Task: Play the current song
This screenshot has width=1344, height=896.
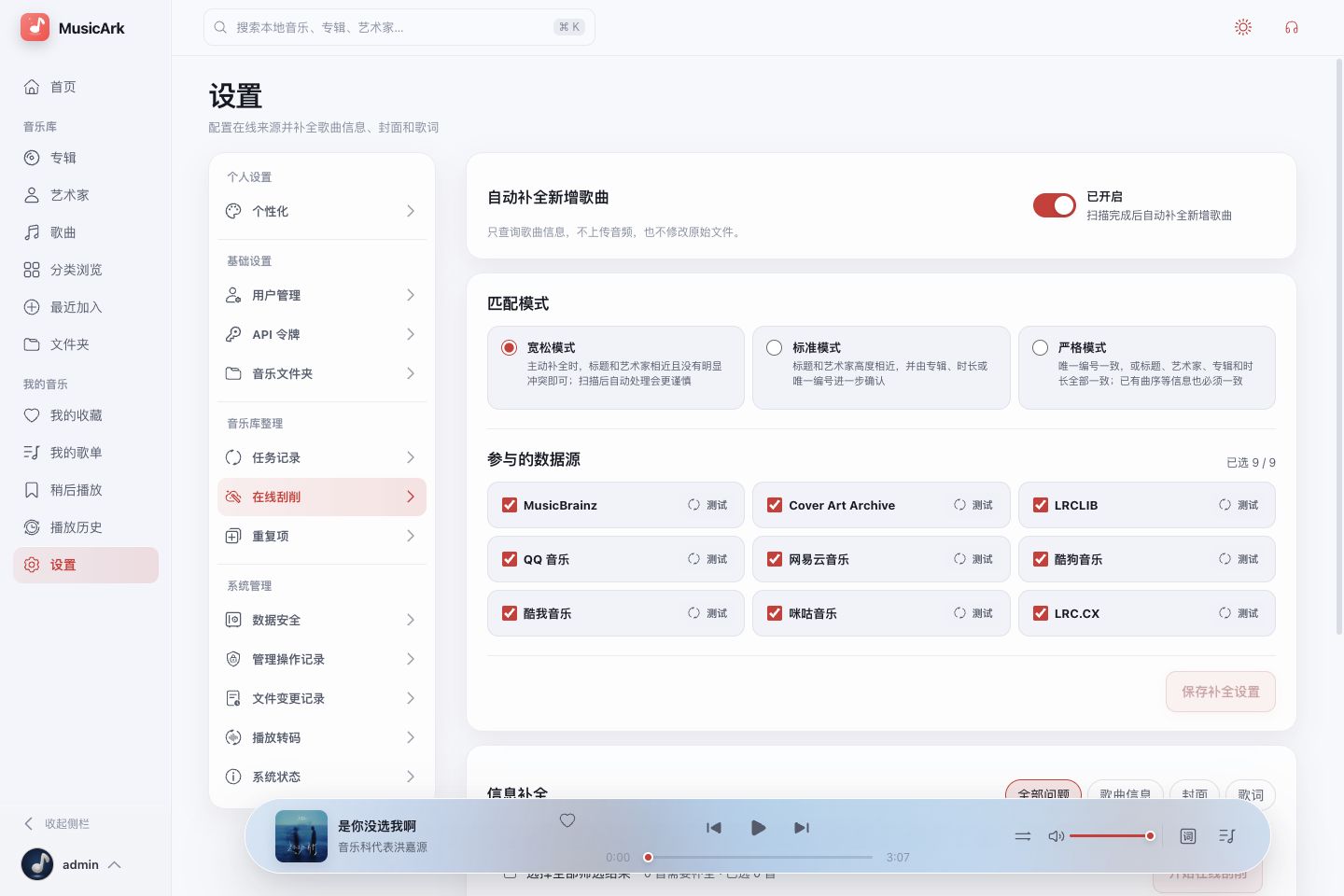Action: (x=758, y=828)
